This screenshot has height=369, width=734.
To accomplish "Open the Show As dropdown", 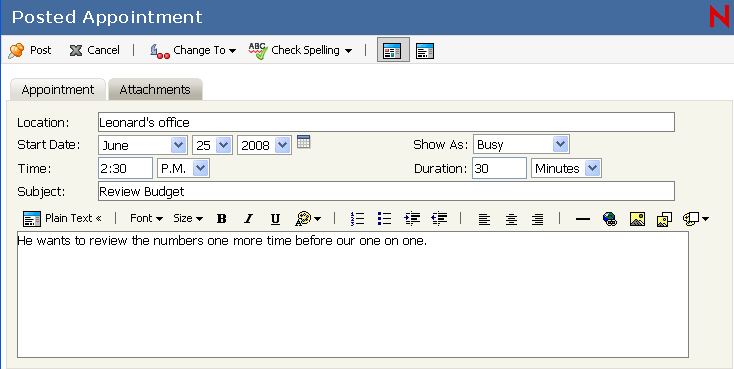I will click(521, 145).
